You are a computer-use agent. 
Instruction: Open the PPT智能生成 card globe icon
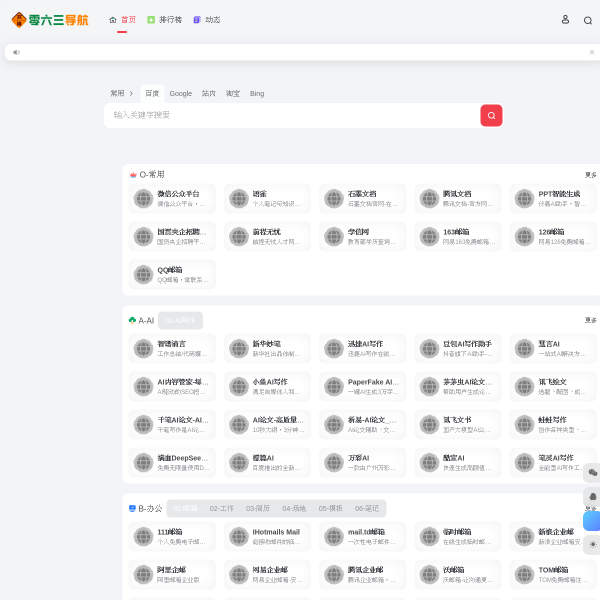tap(524, 199)
